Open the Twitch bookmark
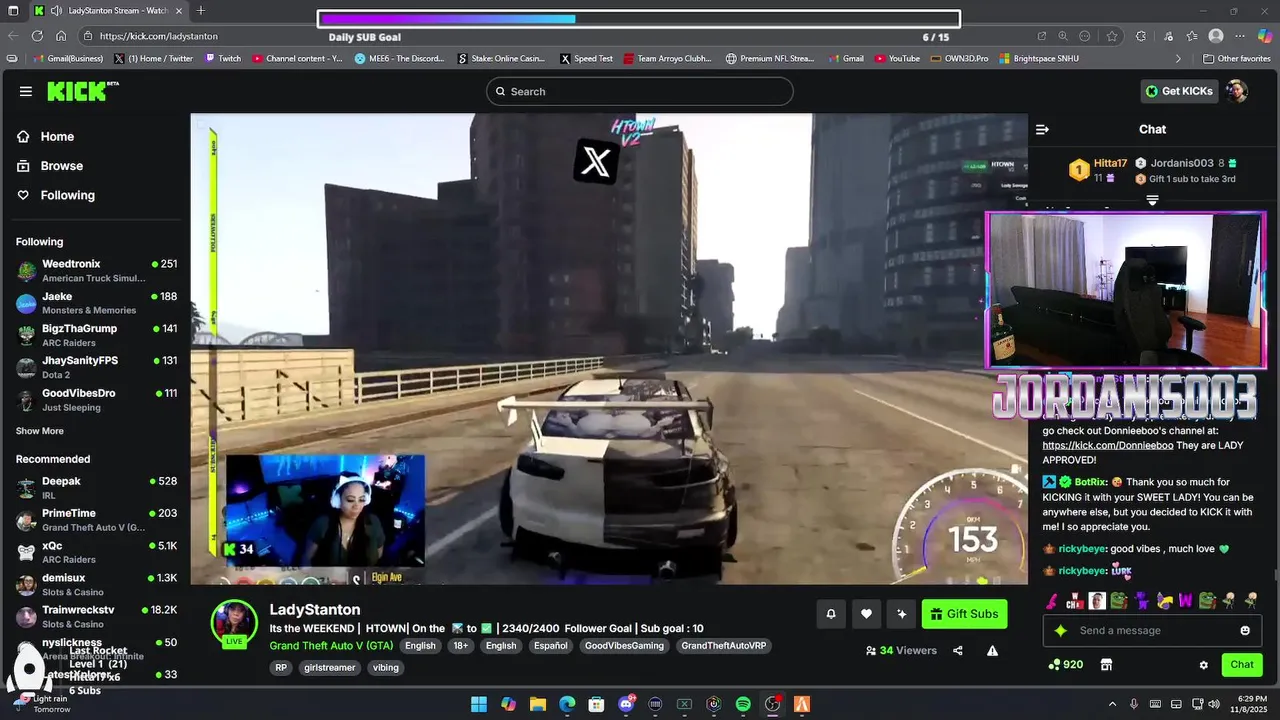The width and height of the screenshot is (1280, 720). click(x=223, y=59)
